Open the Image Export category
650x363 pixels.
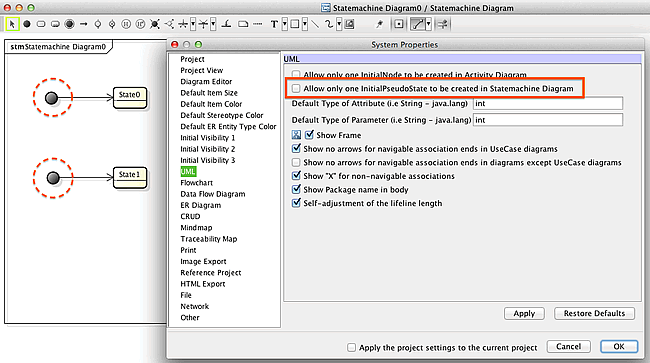(x=203, y=261)
